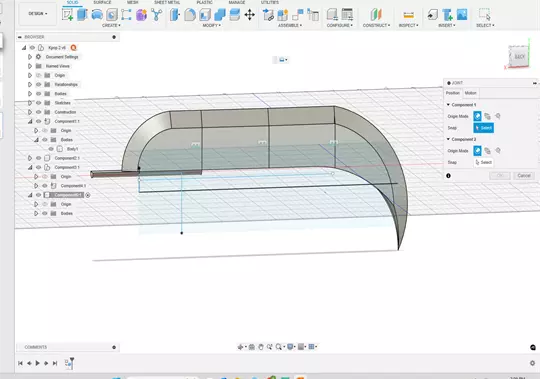Viewport: 540px width, 379px height.
Task: Toggle visibility of Component1:1
Action: pos(39,121)
